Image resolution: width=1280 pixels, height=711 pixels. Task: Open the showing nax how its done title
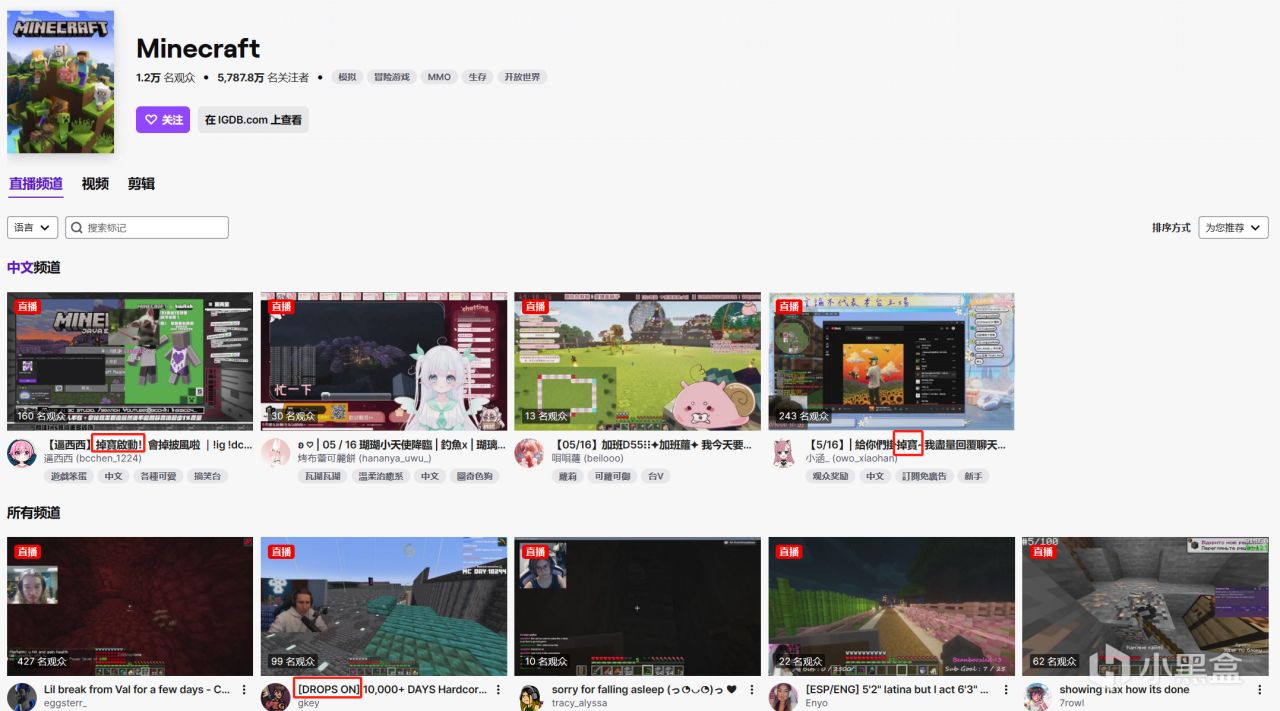pyautogui.click(x=1125, y=690)
